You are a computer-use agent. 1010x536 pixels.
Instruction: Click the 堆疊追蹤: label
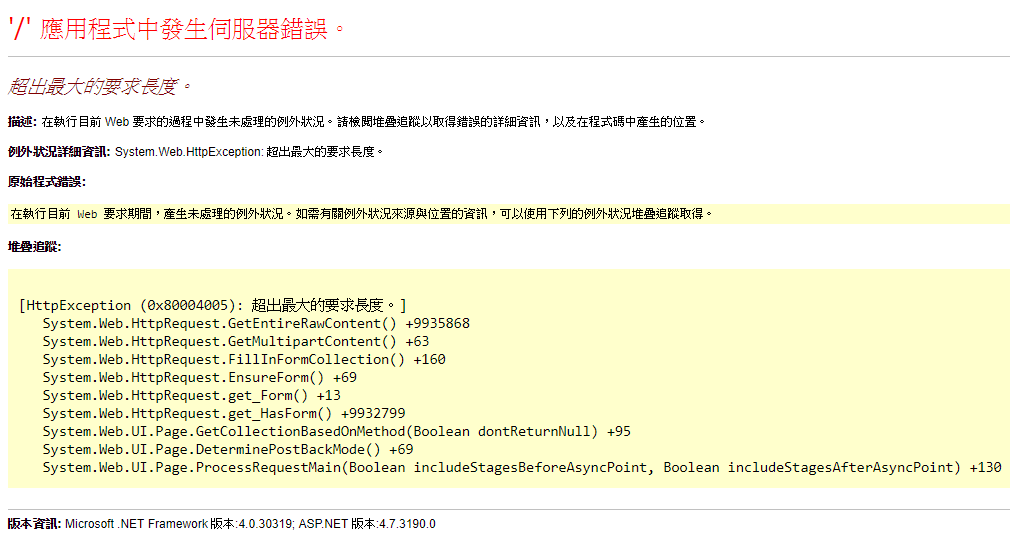(34, 246)
